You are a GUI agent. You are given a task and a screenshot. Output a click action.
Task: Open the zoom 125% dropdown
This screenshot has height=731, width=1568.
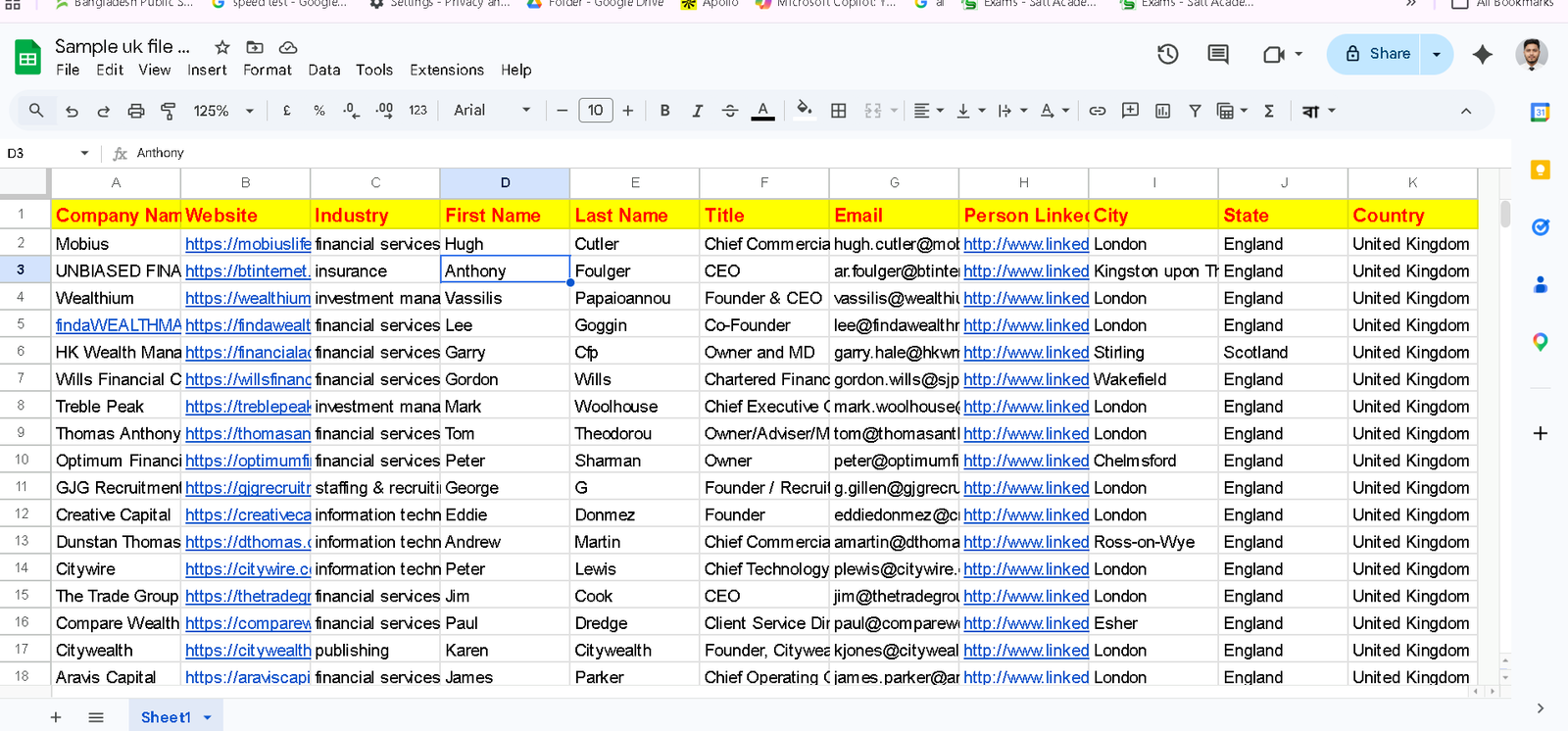click(223, 111)
